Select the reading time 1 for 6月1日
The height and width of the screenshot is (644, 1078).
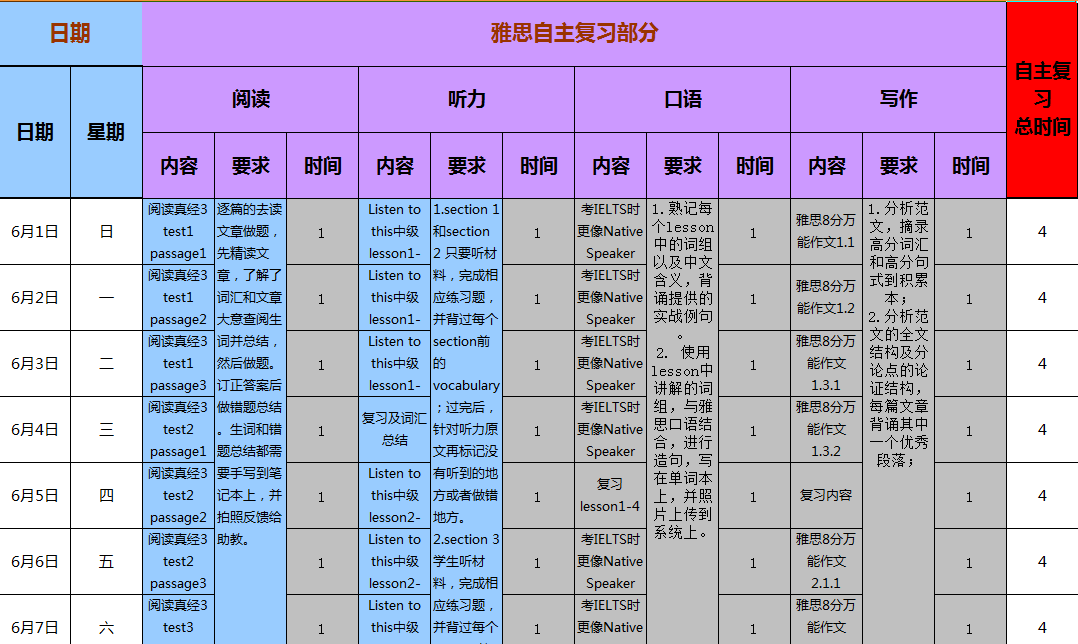(322, 232)
